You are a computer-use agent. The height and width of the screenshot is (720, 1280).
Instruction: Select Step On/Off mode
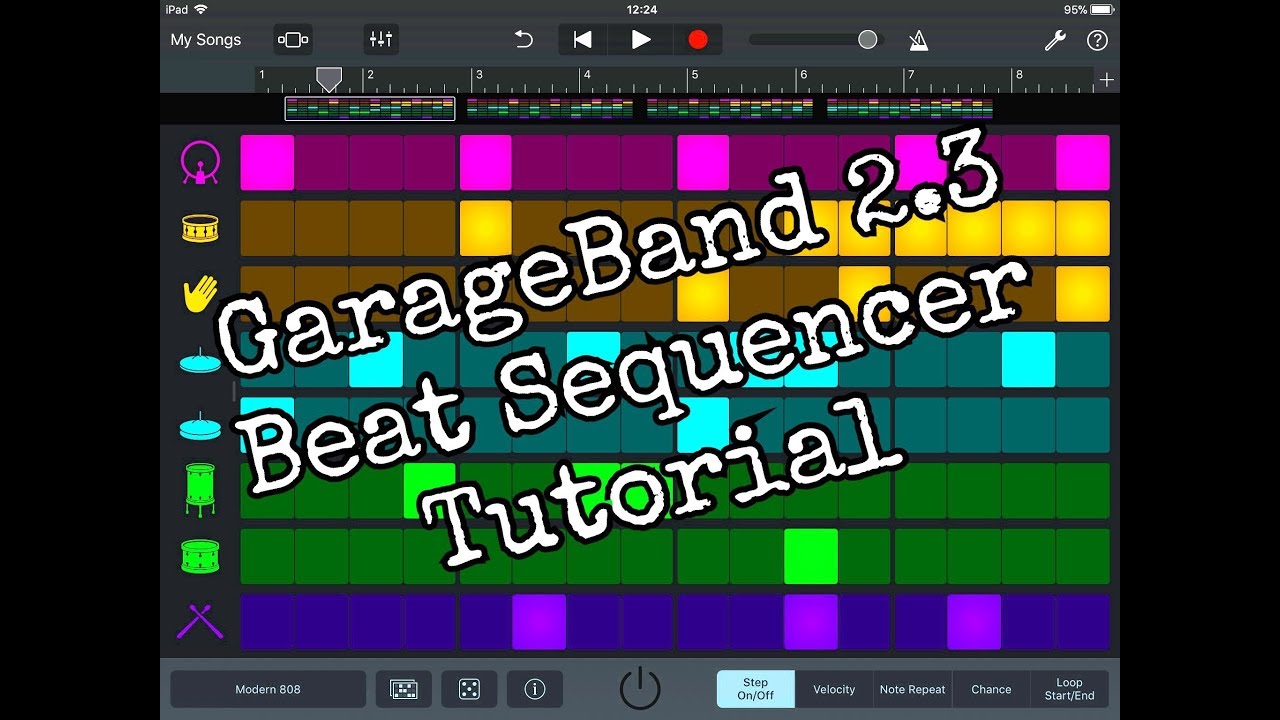tap(756, 689)
